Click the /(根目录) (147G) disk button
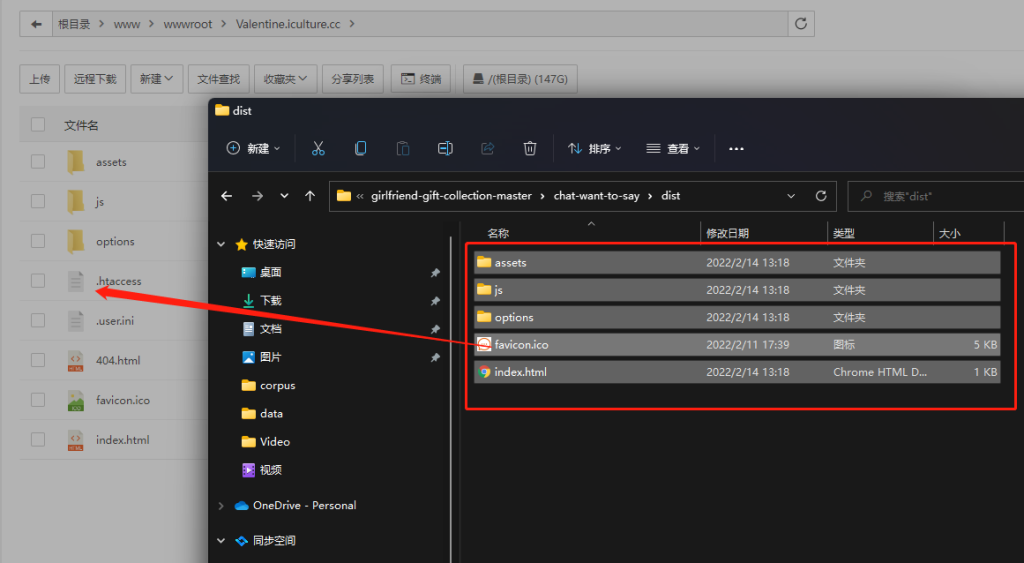Viewport: 1024px width, 563px height. 520,79
